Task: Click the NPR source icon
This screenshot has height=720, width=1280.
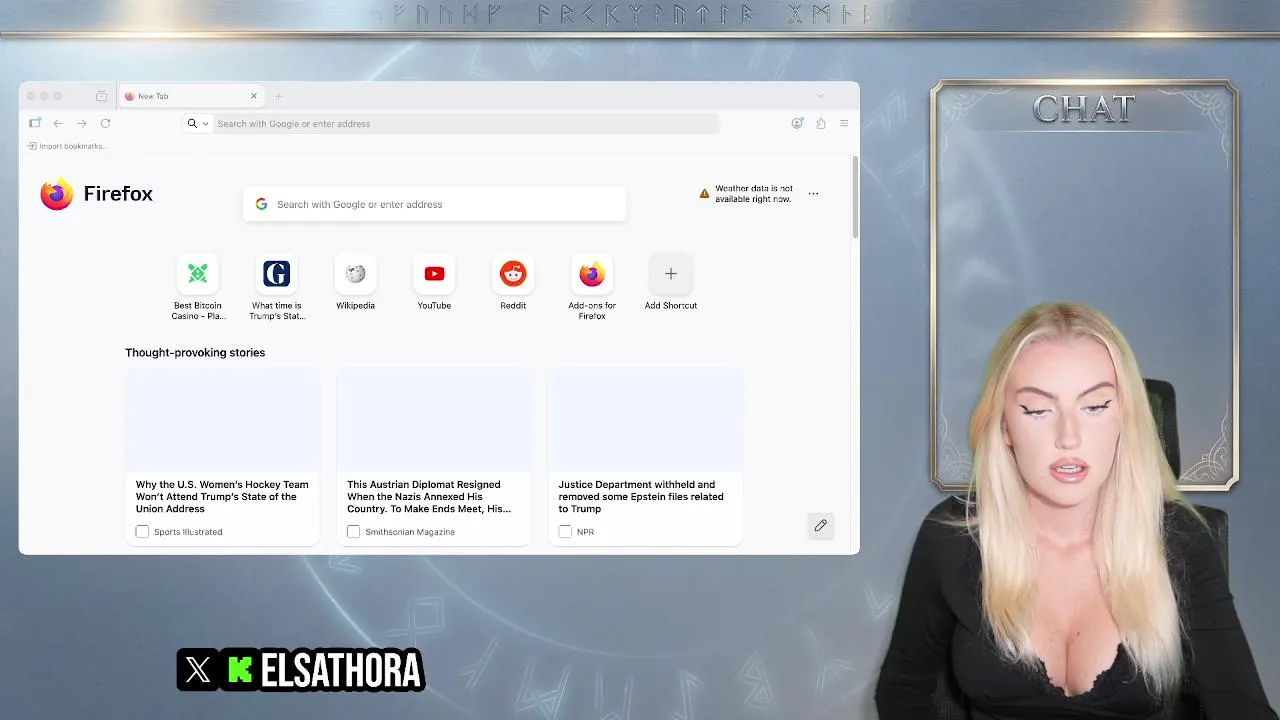Action: coord(565,532)
